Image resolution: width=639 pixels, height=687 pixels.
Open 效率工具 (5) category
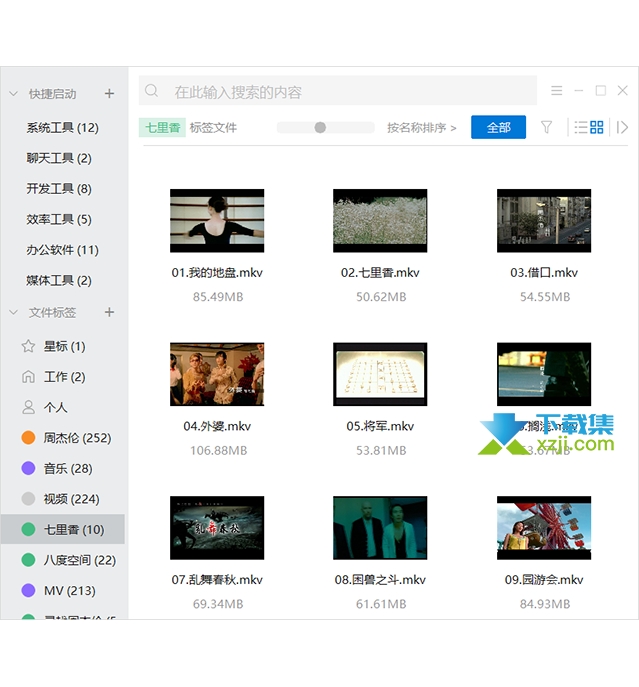(x=59, y=220)
